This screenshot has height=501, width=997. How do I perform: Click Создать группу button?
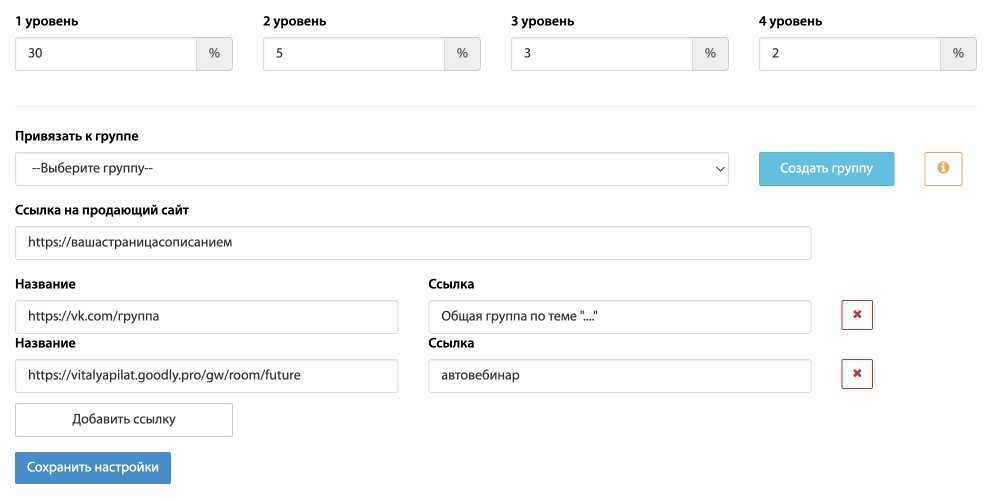827,169
